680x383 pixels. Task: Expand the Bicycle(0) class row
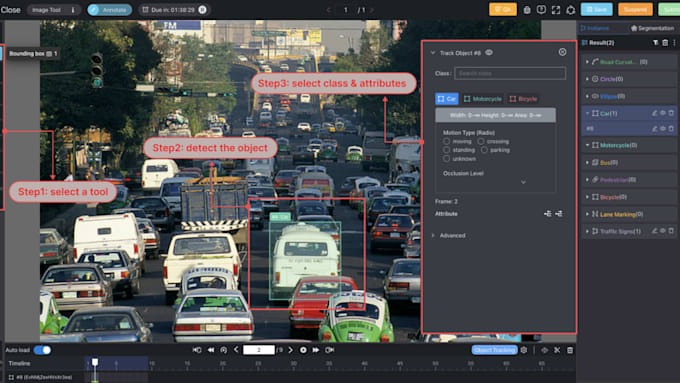(x=587, y=197)
